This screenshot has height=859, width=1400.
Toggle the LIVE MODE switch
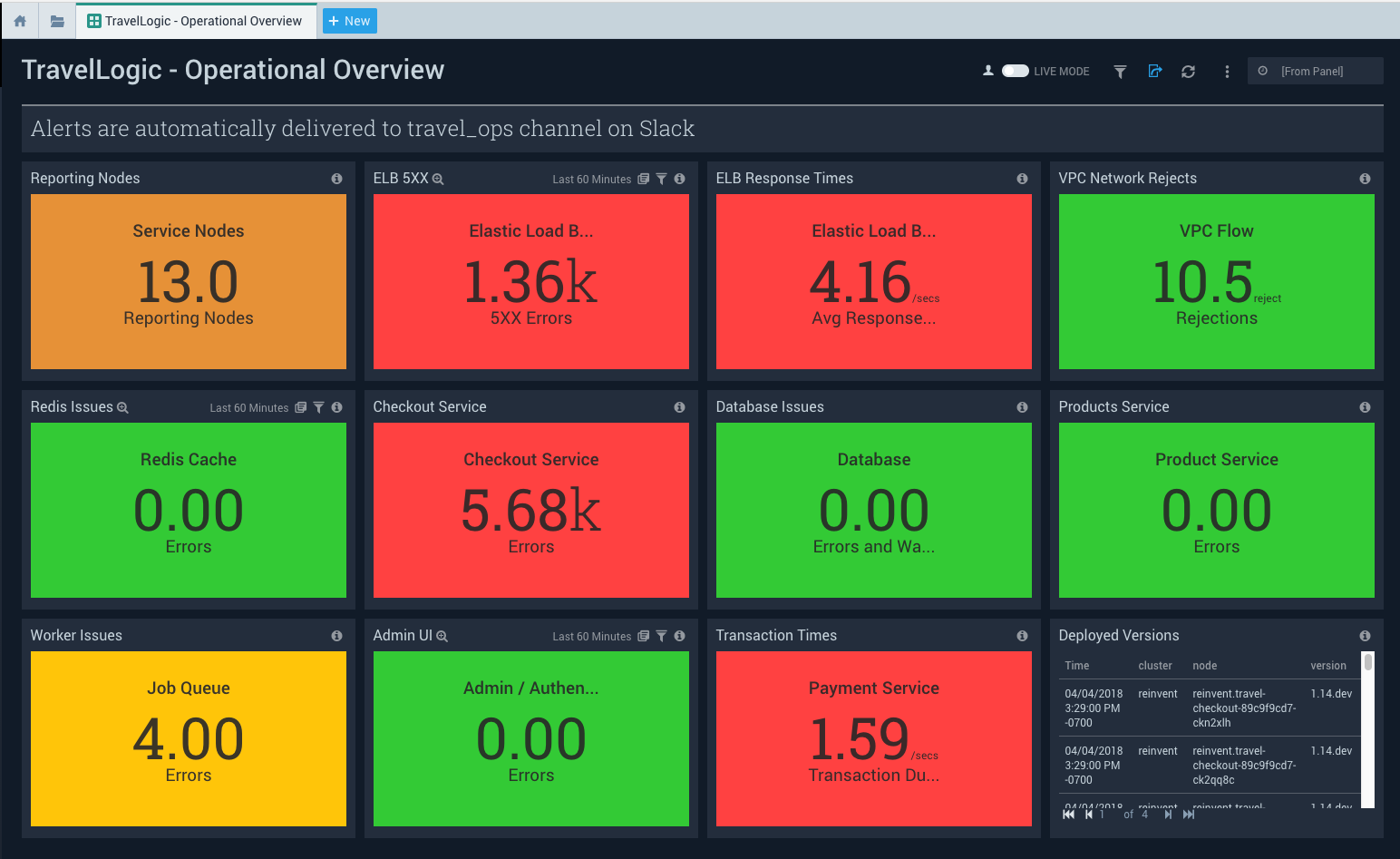pyautogui.click(x=1015, y=71)
